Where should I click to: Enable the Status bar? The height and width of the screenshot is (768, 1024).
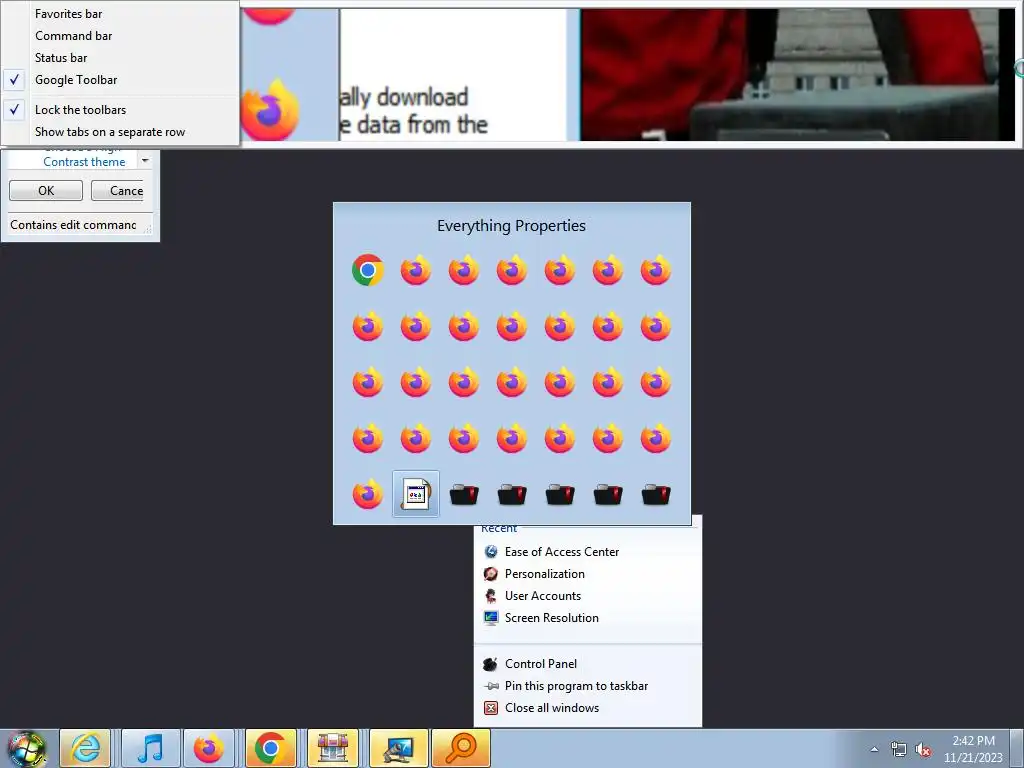[x=120, y=57]
